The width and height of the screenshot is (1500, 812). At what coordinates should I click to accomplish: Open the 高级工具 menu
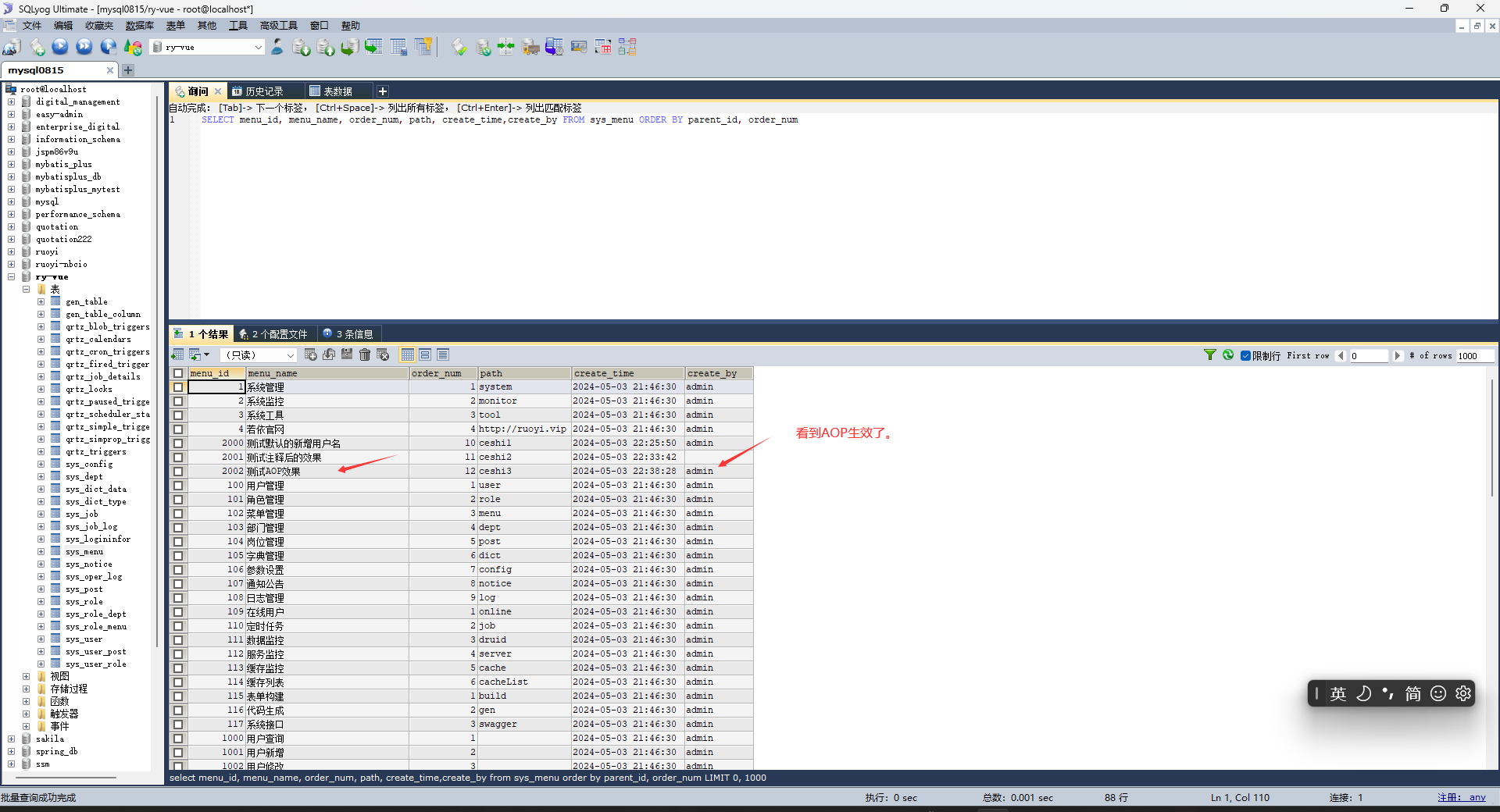278,26
